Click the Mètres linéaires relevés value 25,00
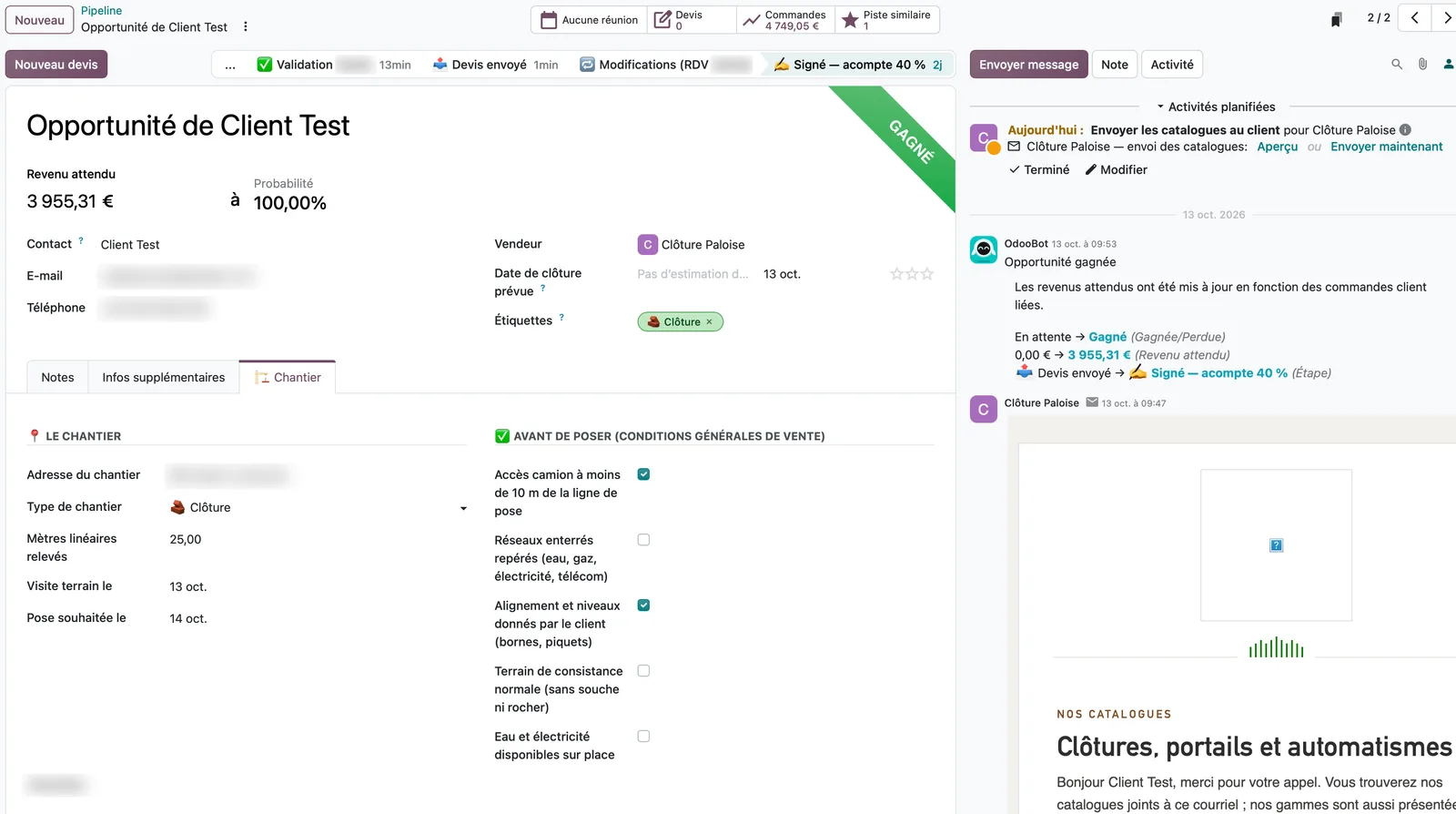 pos(186,540)
